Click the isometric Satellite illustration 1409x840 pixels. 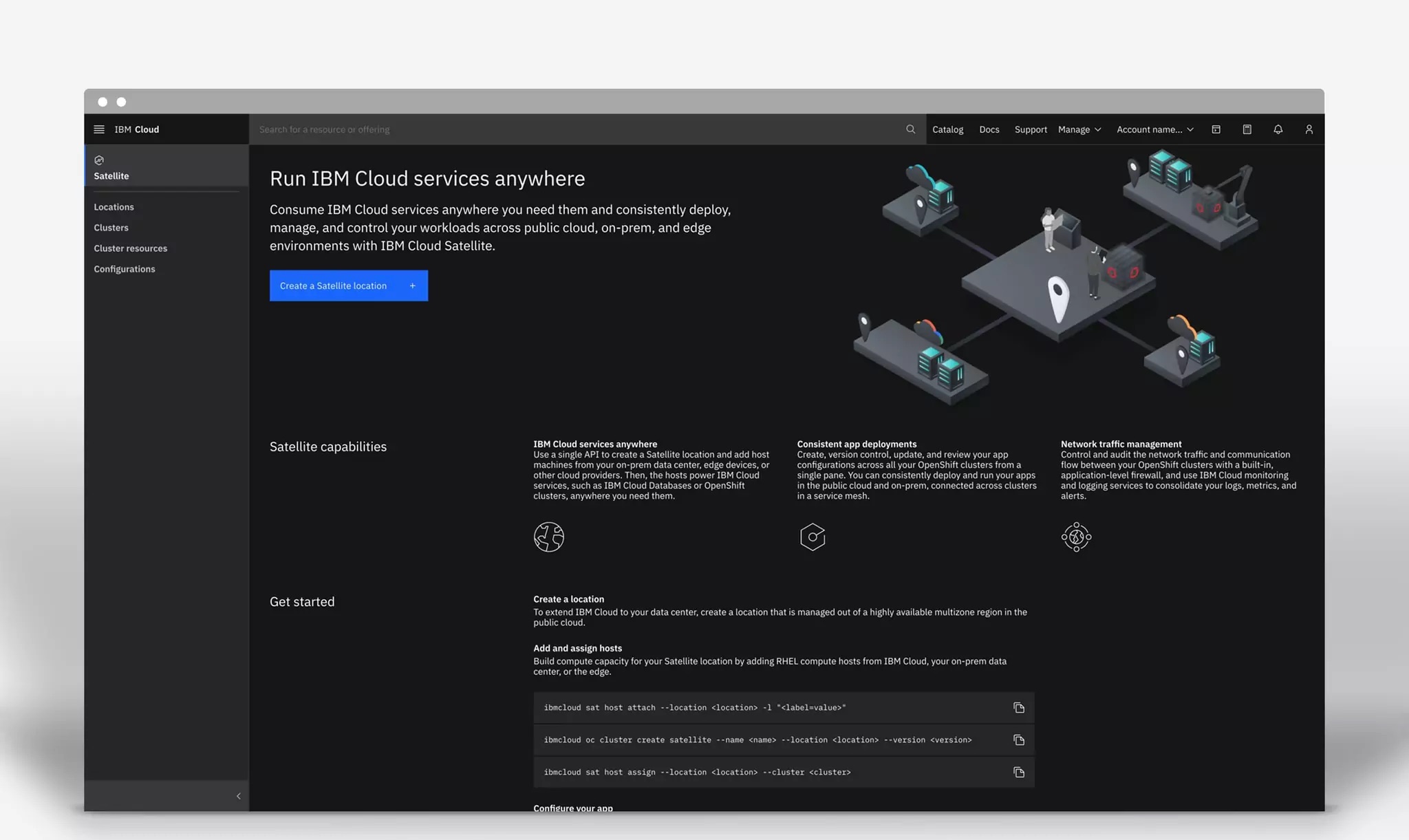(1056, 279)
